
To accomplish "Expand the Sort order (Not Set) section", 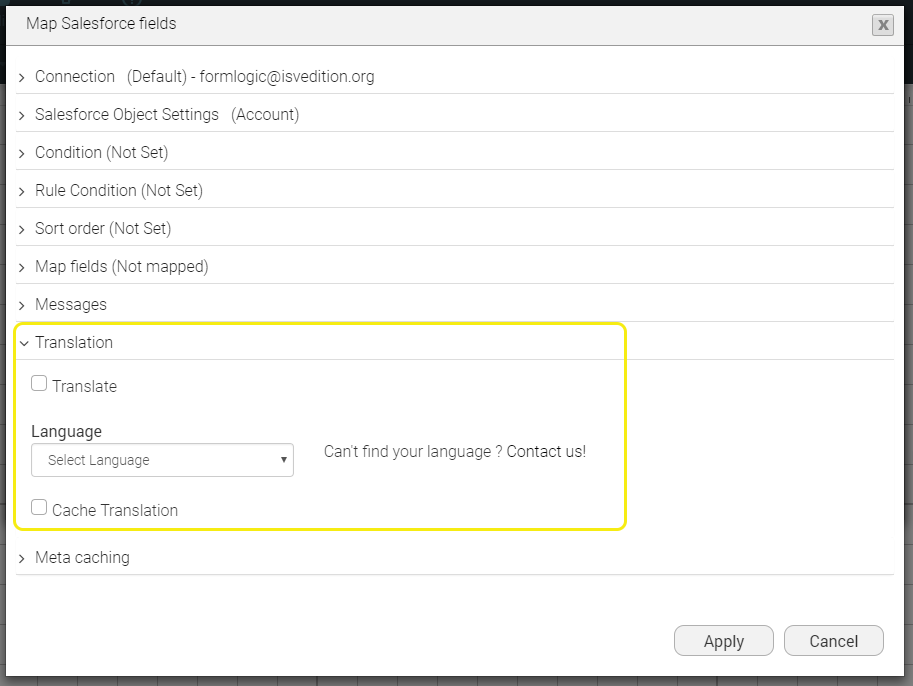I will [x=22, y=228].
